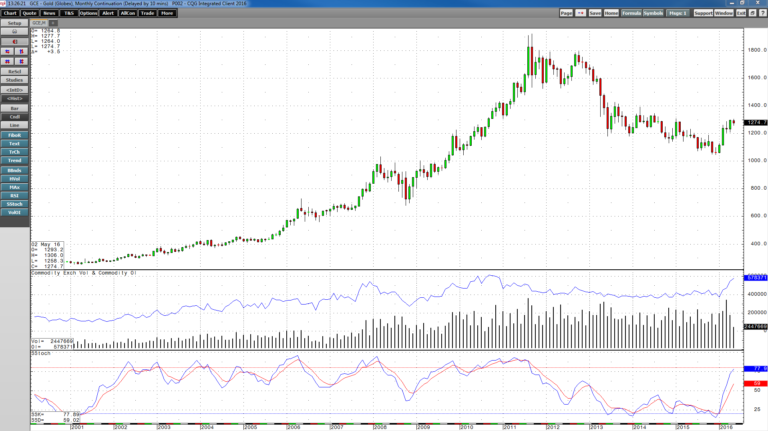The image size is (768, 431).
Task: Click the Save button in top toolbar
Action: pos(595,13)
